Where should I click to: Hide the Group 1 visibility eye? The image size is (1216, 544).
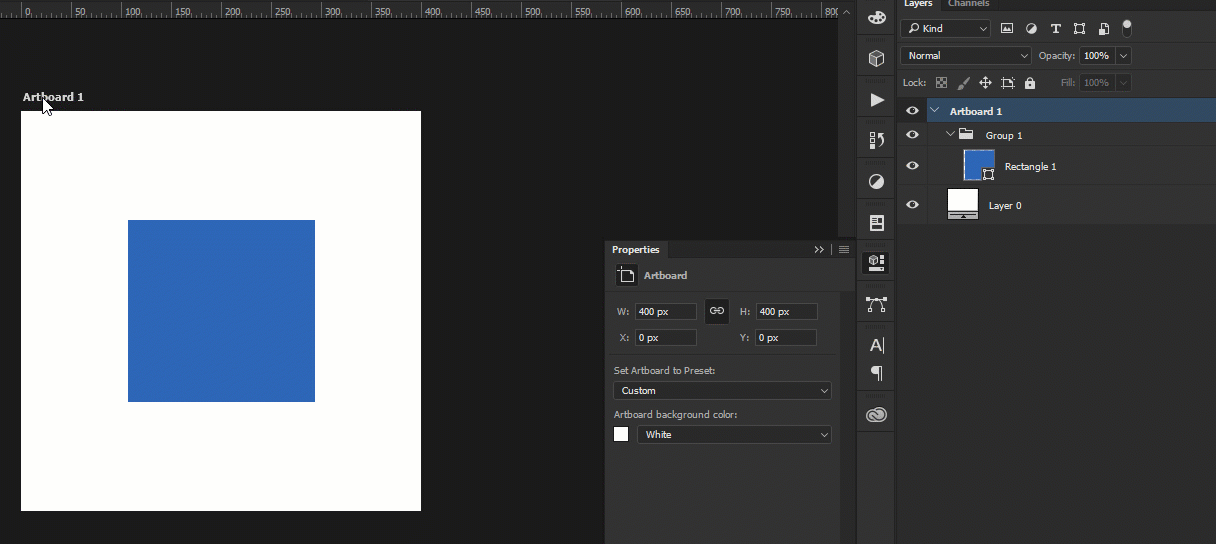pyautogui.click(x=912, y=135)
